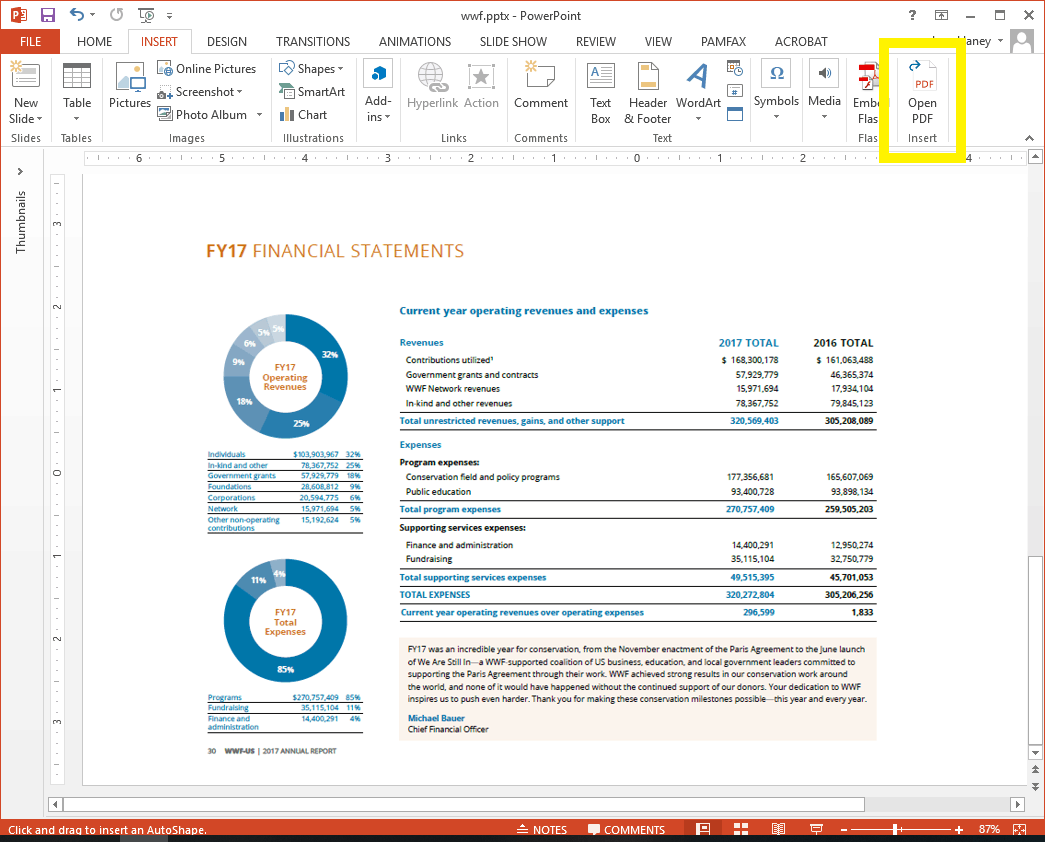The width and height of the screenshot is (1045, 842).
Task: Switch to the DESIGN tab
Action: tap(227, 41)
